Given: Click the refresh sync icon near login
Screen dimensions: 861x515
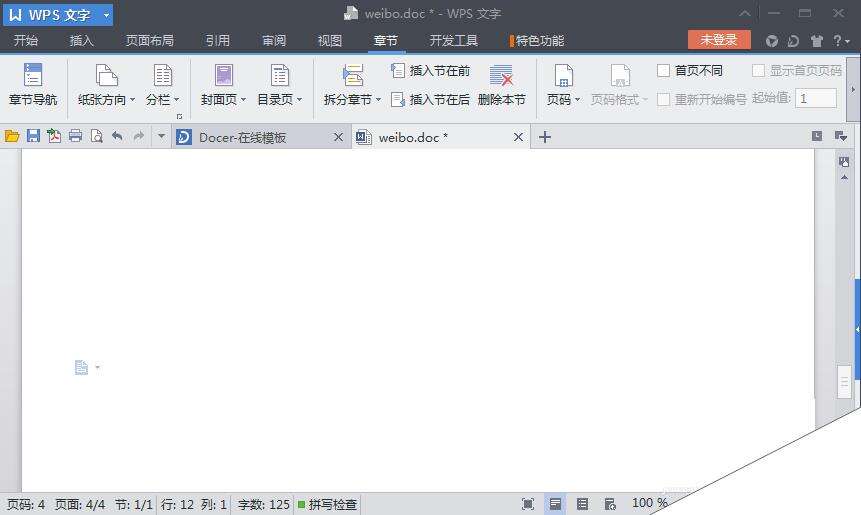Looking at the screenshot, I should [x=793, y=41].
